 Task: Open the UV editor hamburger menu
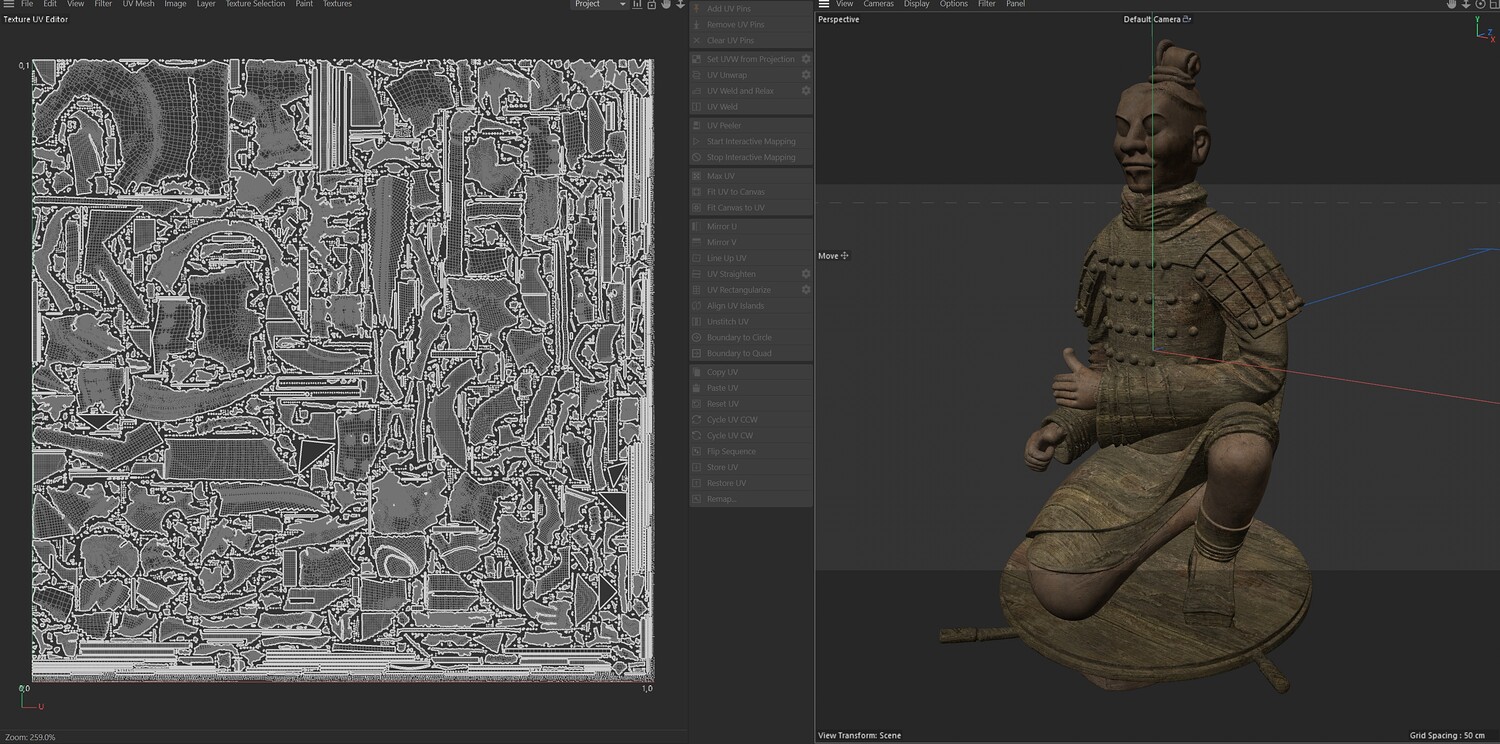(x=8, y=4)
